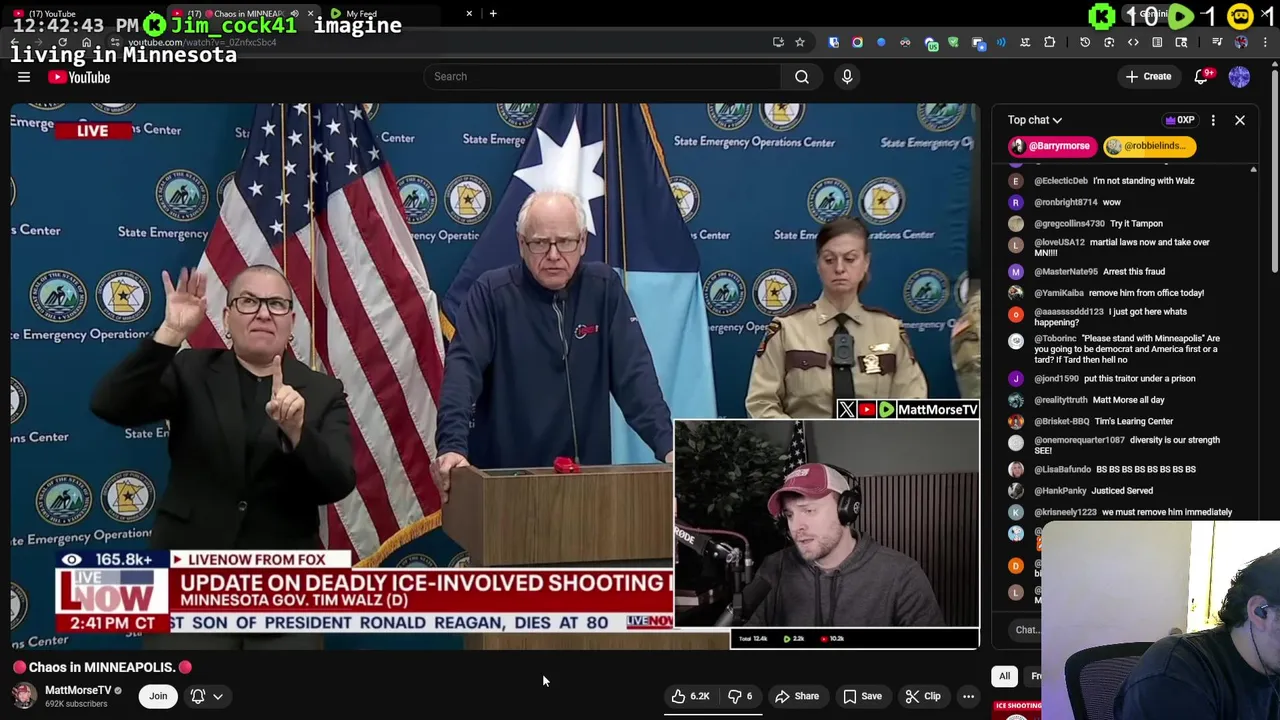Viewport: 1280px width, 720px height.
Task: Open Chrome three-dot menu
Action: click(1265, 42)
